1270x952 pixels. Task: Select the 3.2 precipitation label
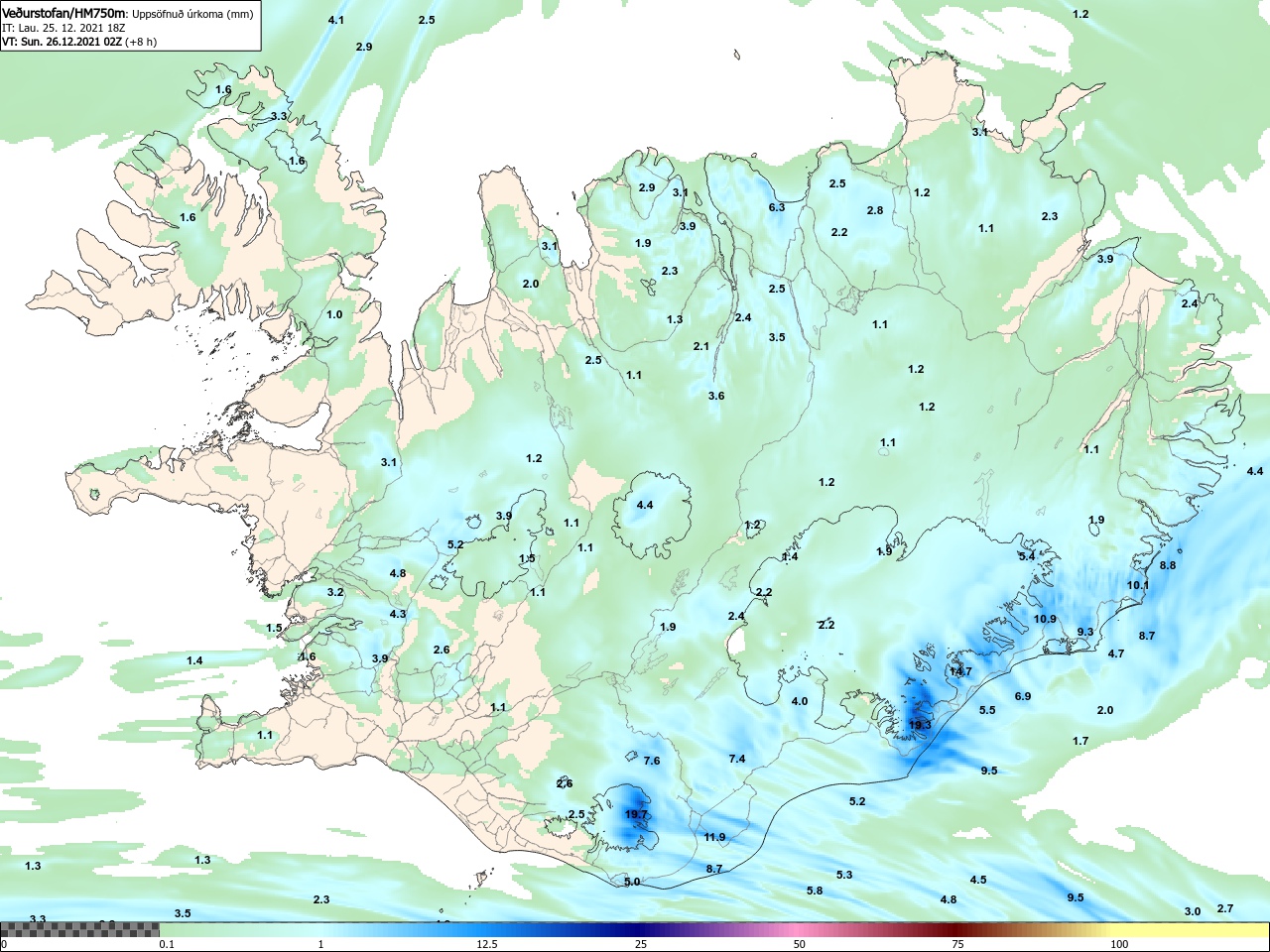point(335,593)
